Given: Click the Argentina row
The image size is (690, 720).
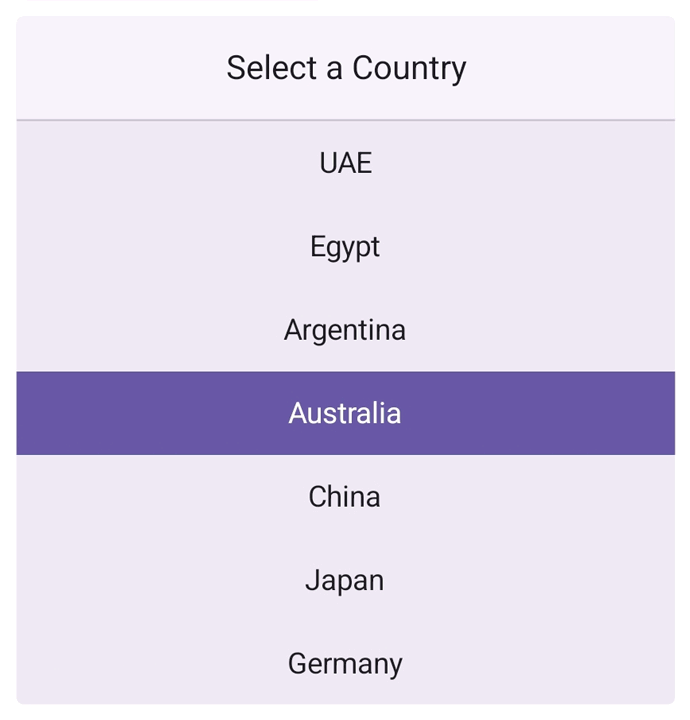Looking at the screenshot, I should click(x=345, y=330).
